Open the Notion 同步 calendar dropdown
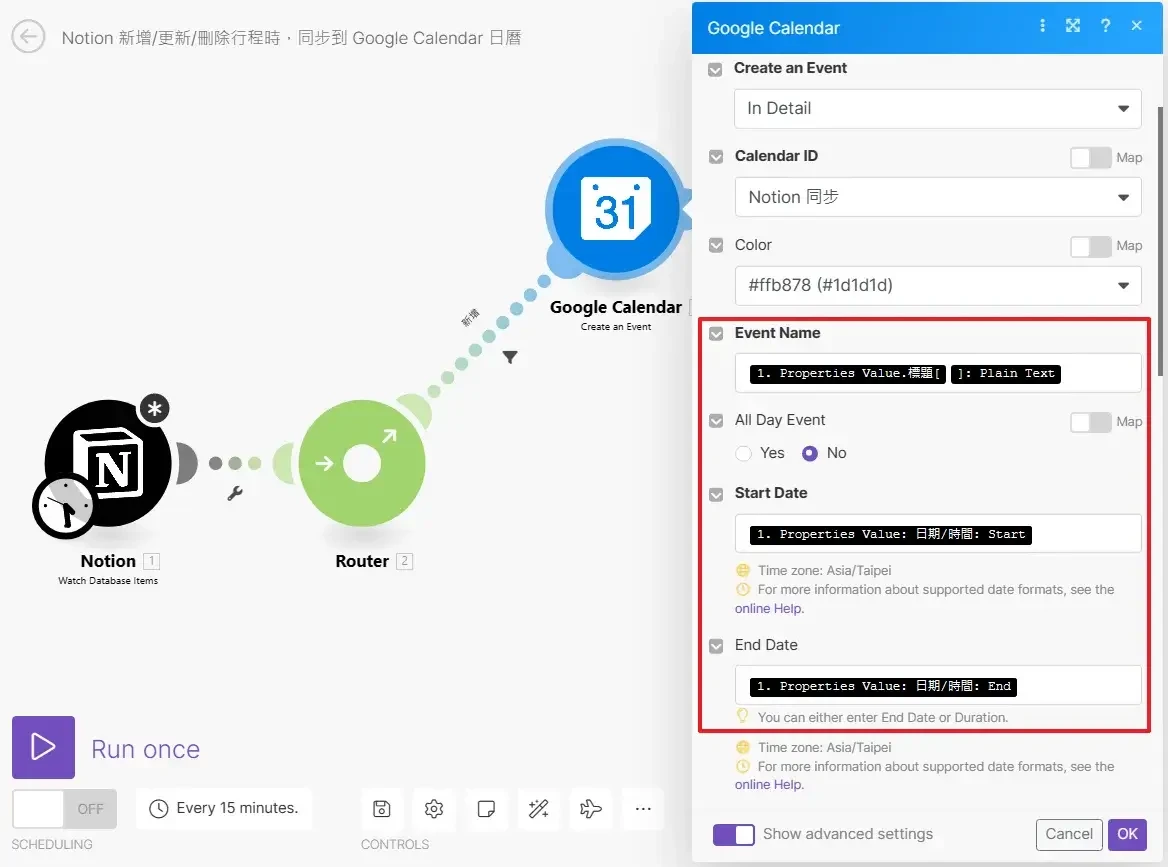 pos(938,197)
